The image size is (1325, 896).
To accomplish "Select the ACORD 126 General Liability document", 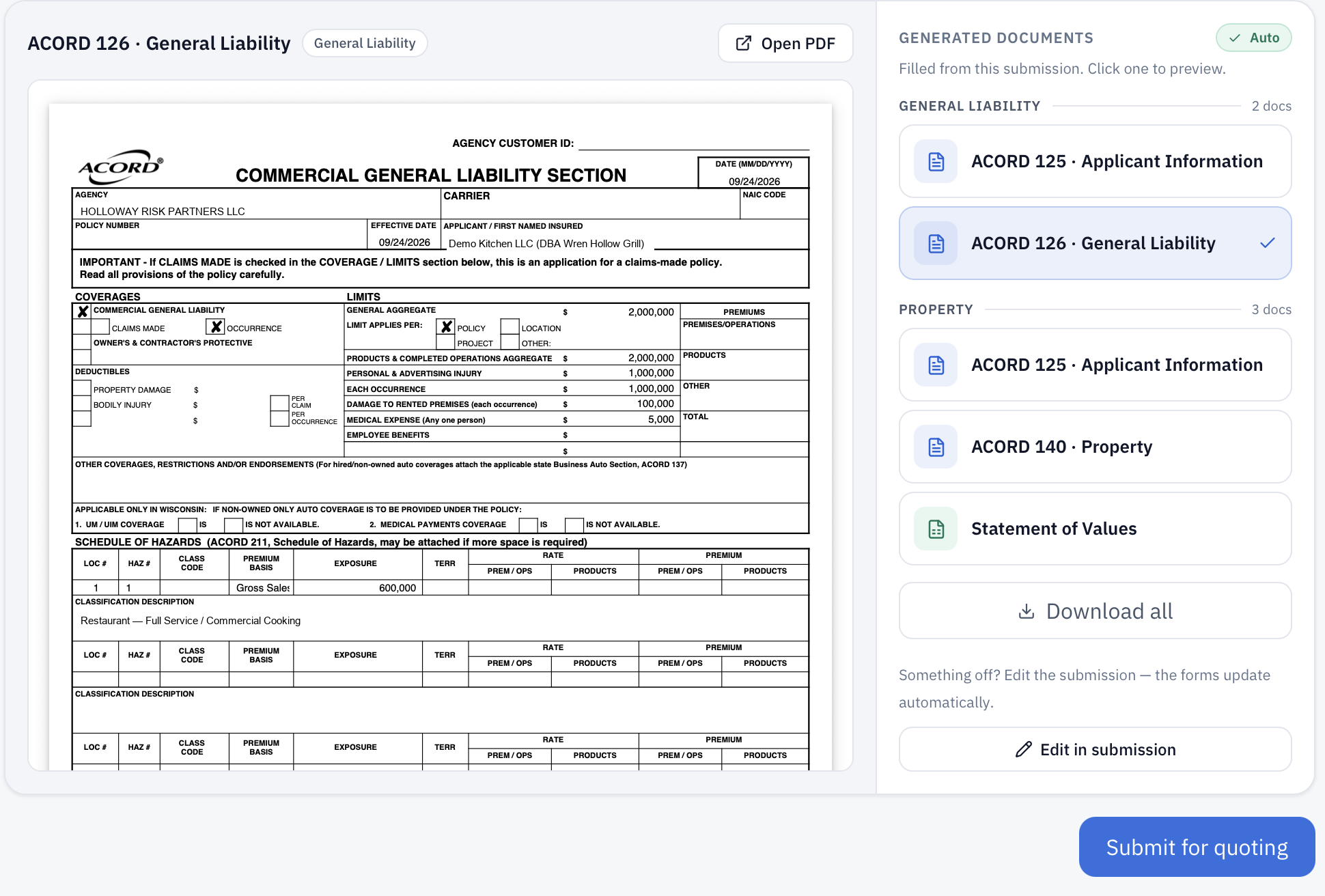I will (x=1095, y=244).
